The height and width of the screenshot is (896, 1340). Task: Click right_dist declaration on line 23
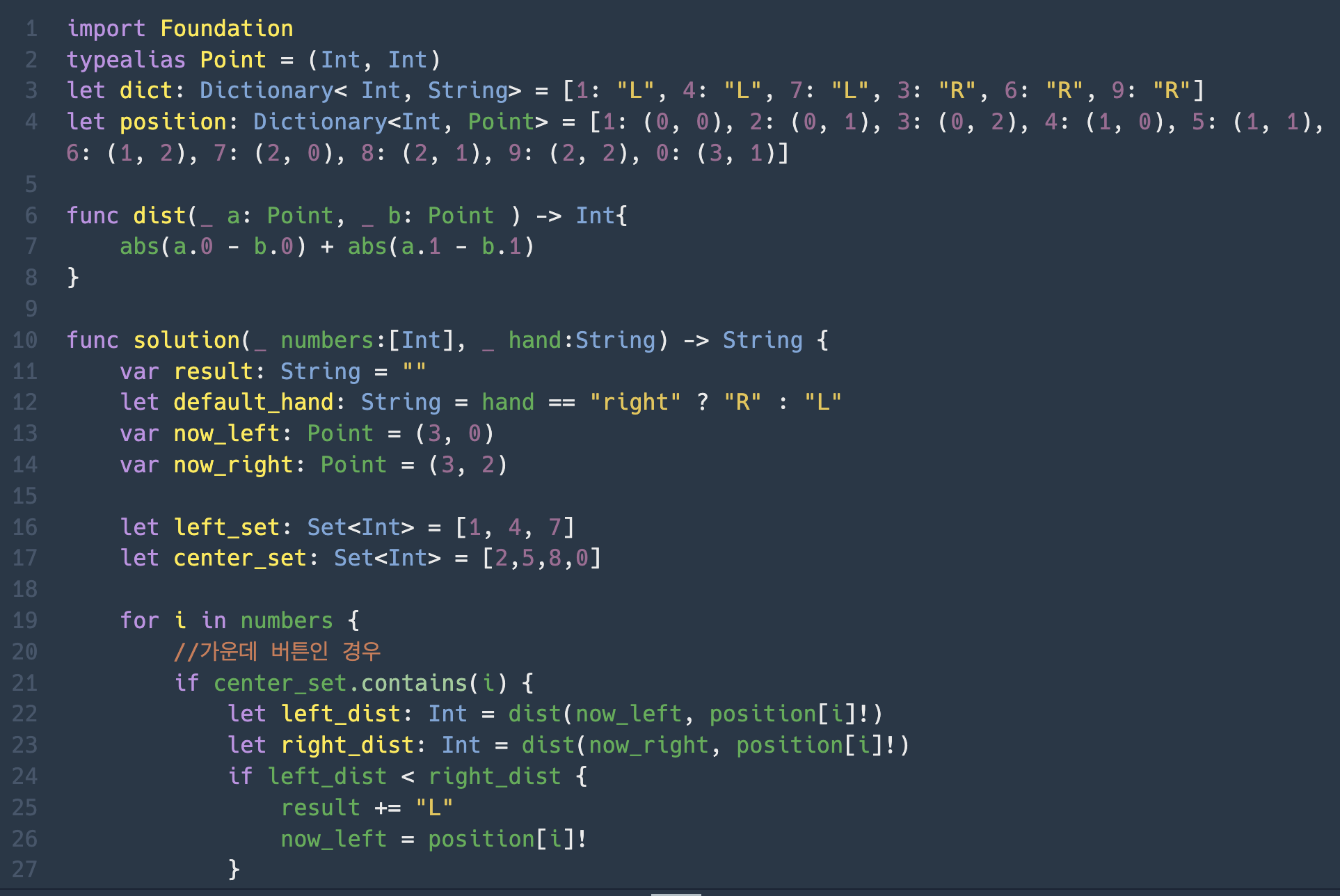(347, 745)
